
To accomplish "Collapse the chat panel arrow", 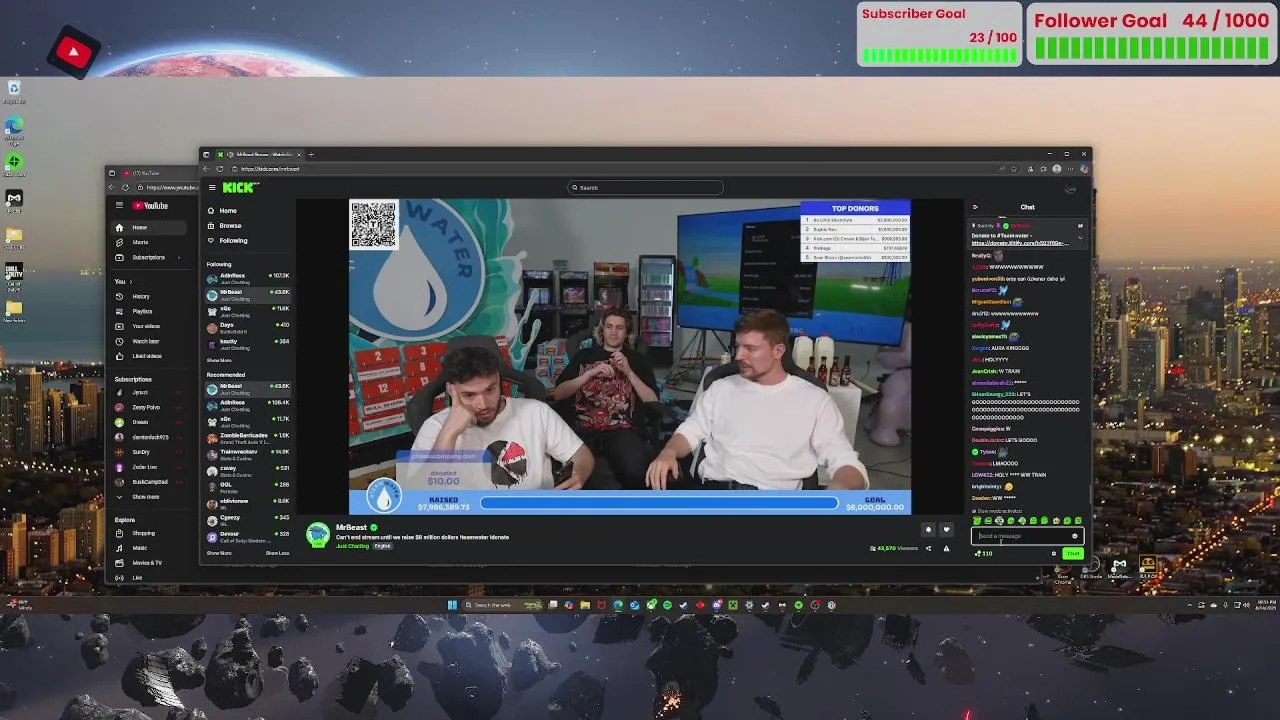I will [x=975, y=207].
